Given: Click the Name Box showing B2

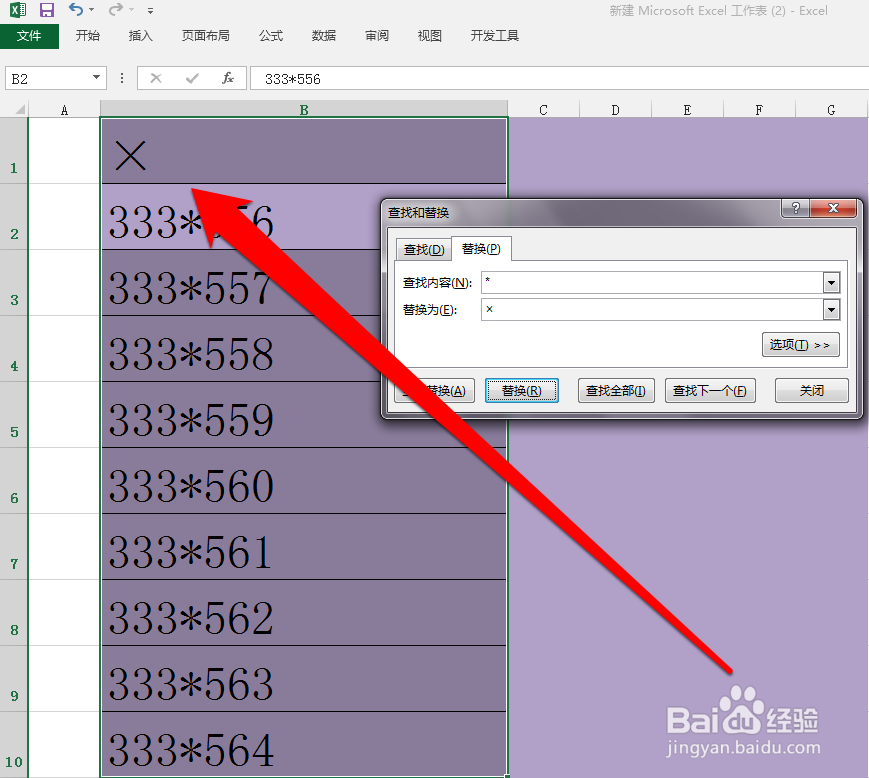Looking at the screenshot, I should 49,79.
